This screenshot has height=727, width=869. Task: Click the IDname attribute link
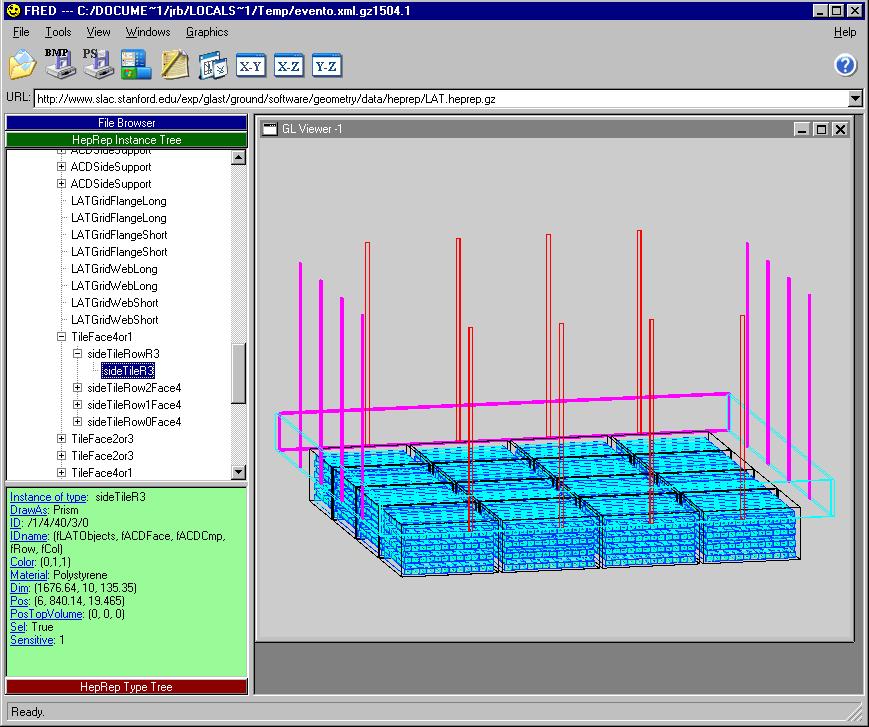pos(29,536)
